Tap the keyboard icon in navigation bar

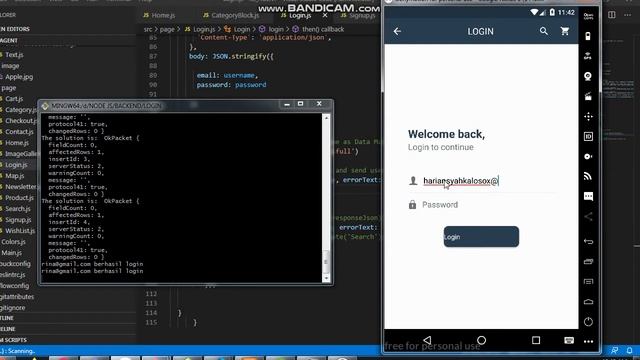pyautogui.click(x=569, y=340)
